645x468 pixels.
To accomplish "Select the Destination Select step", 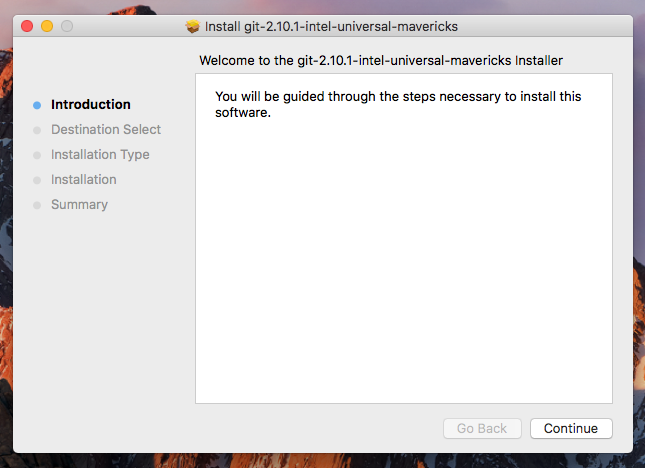I will (106, 130).
